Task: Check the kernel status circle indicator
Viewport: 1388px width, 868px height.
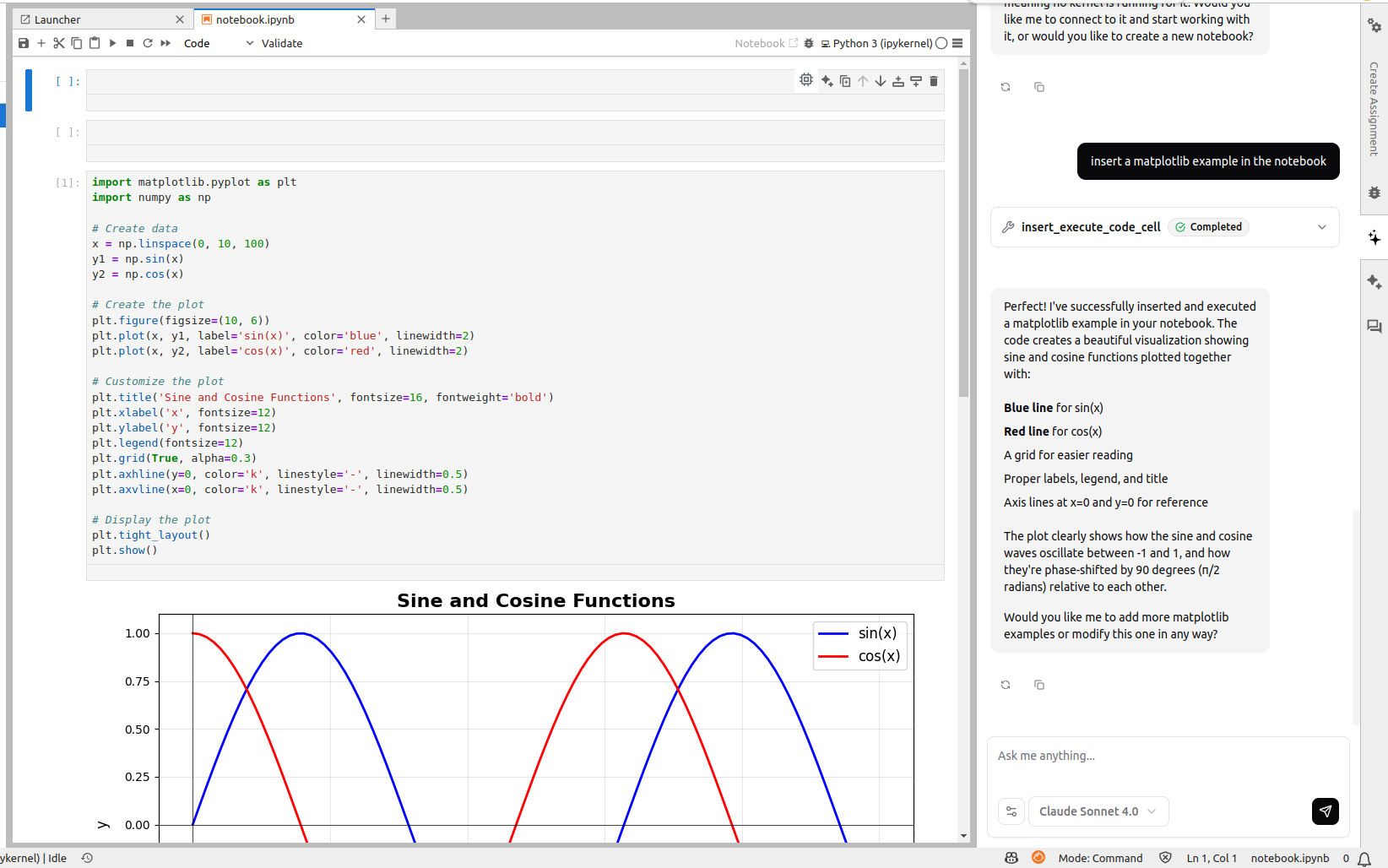Action: tap(941, 43)
